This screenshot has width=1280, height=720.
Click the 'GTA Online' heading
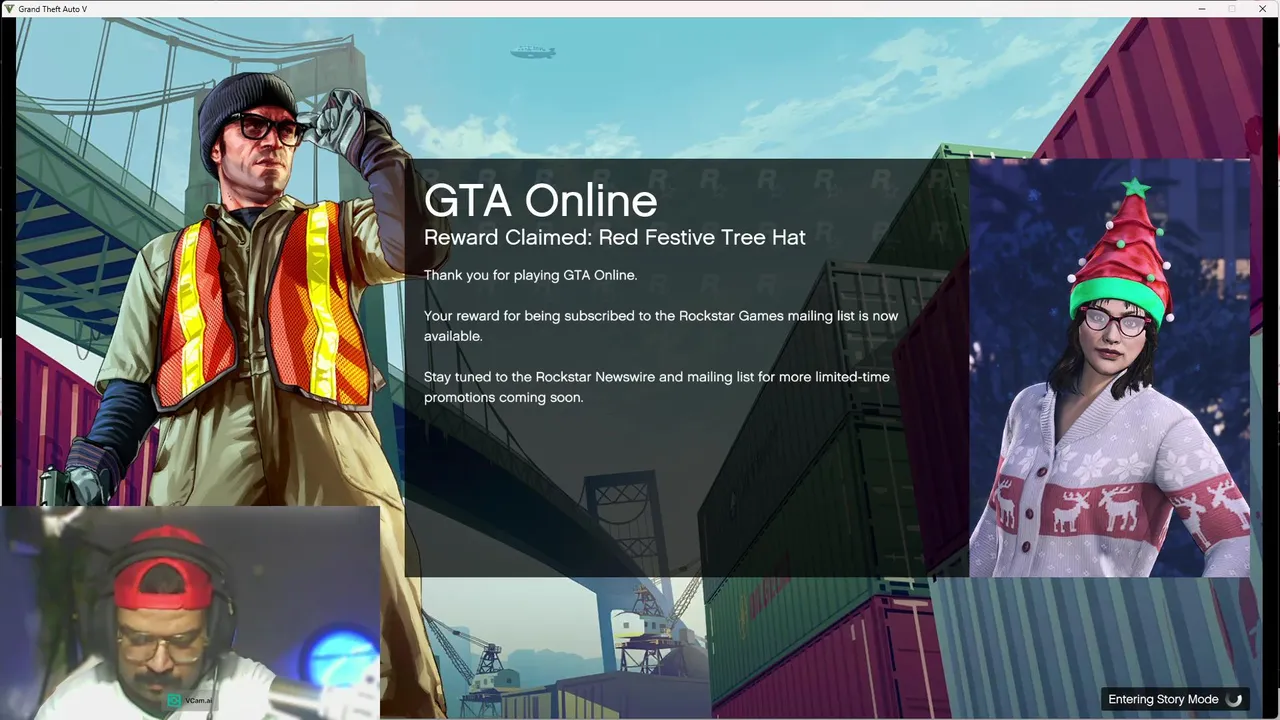pyautogui.click(x=540, y=201)
